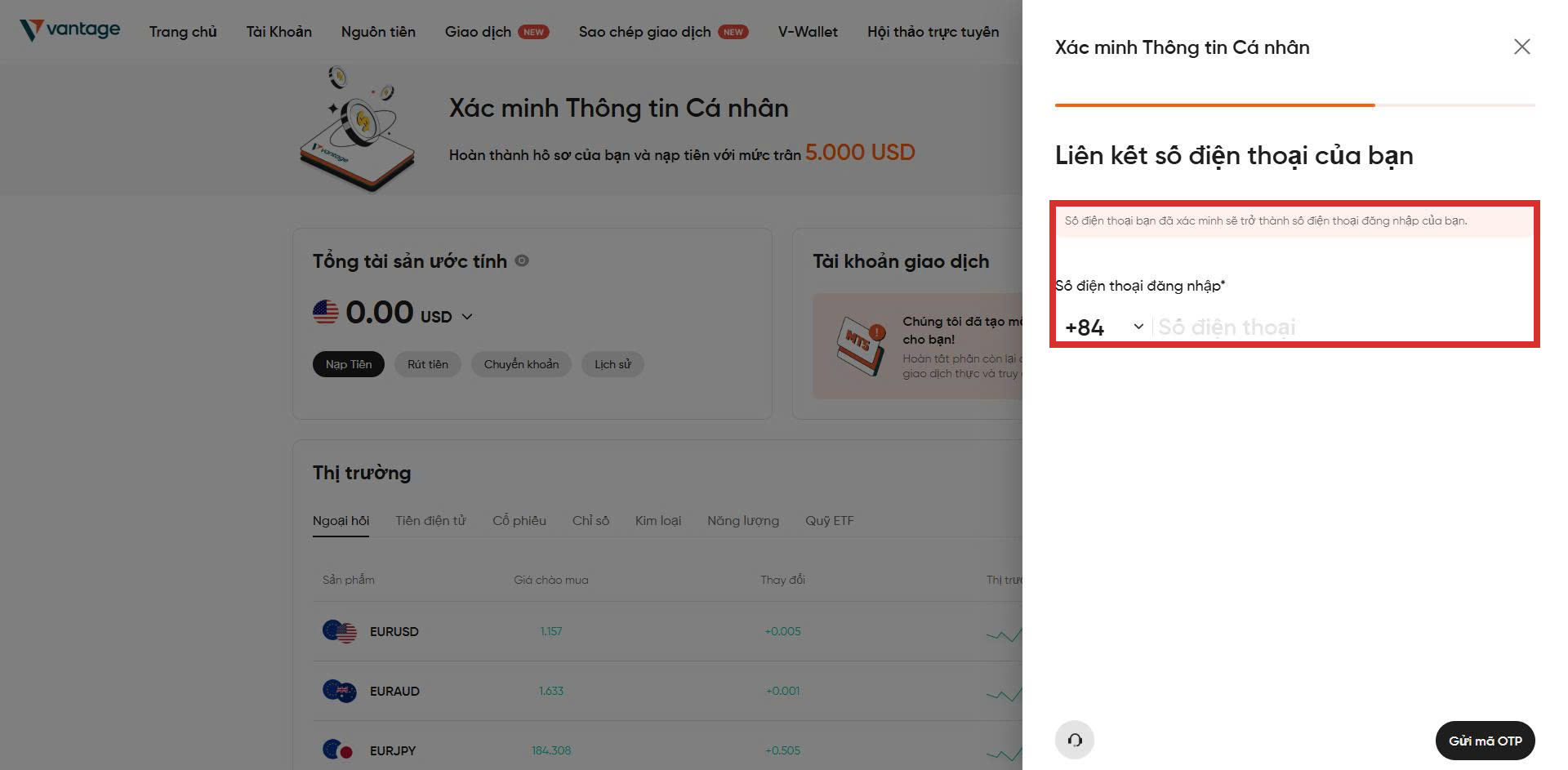Click the EURUSD trend sparkline
Screen dimensions: 1568x770
pos(1004,634)
